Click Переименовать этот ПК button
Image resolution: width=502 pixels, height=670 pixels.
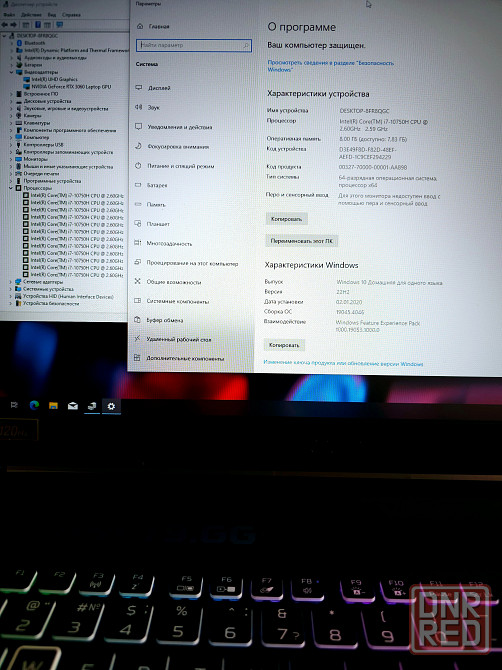[301, 241]
